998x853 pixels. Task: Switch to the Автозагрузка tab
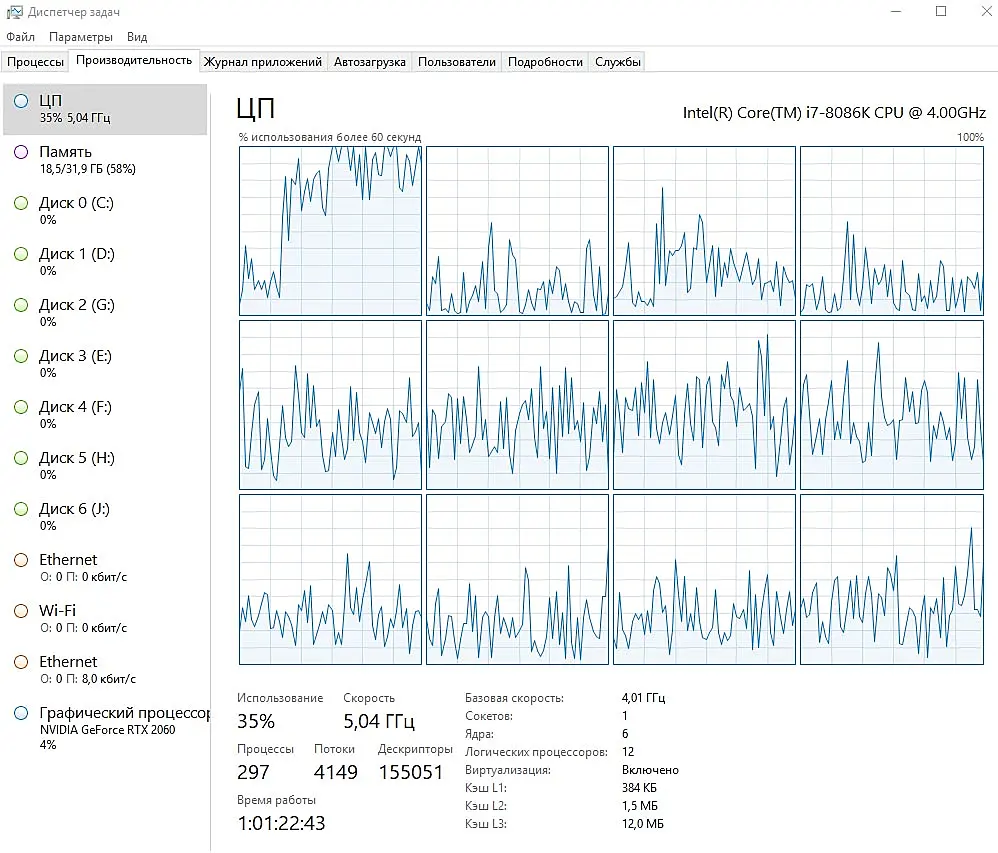(x=370, y=62)
